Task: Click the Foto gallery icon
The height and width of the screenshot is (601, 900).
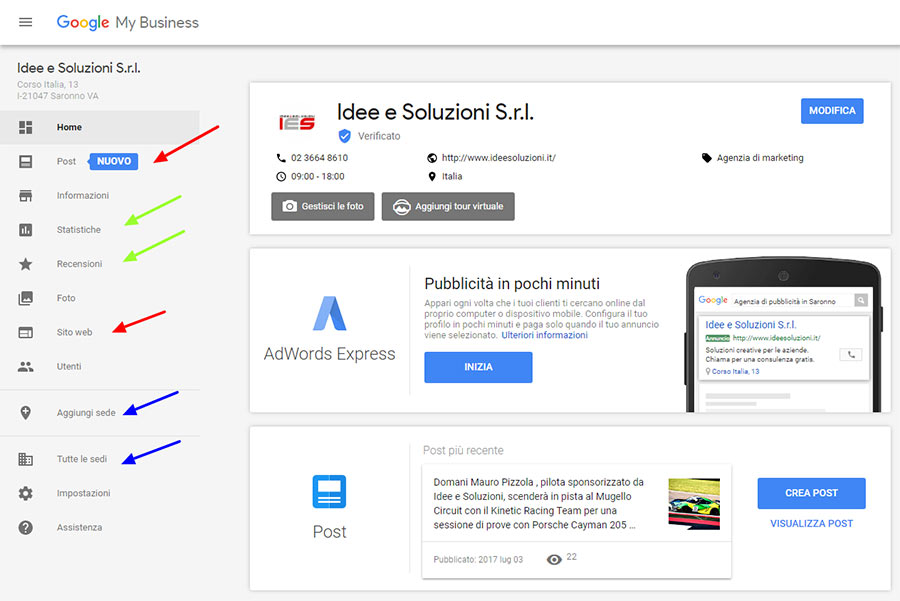Action: pos(25,298)
